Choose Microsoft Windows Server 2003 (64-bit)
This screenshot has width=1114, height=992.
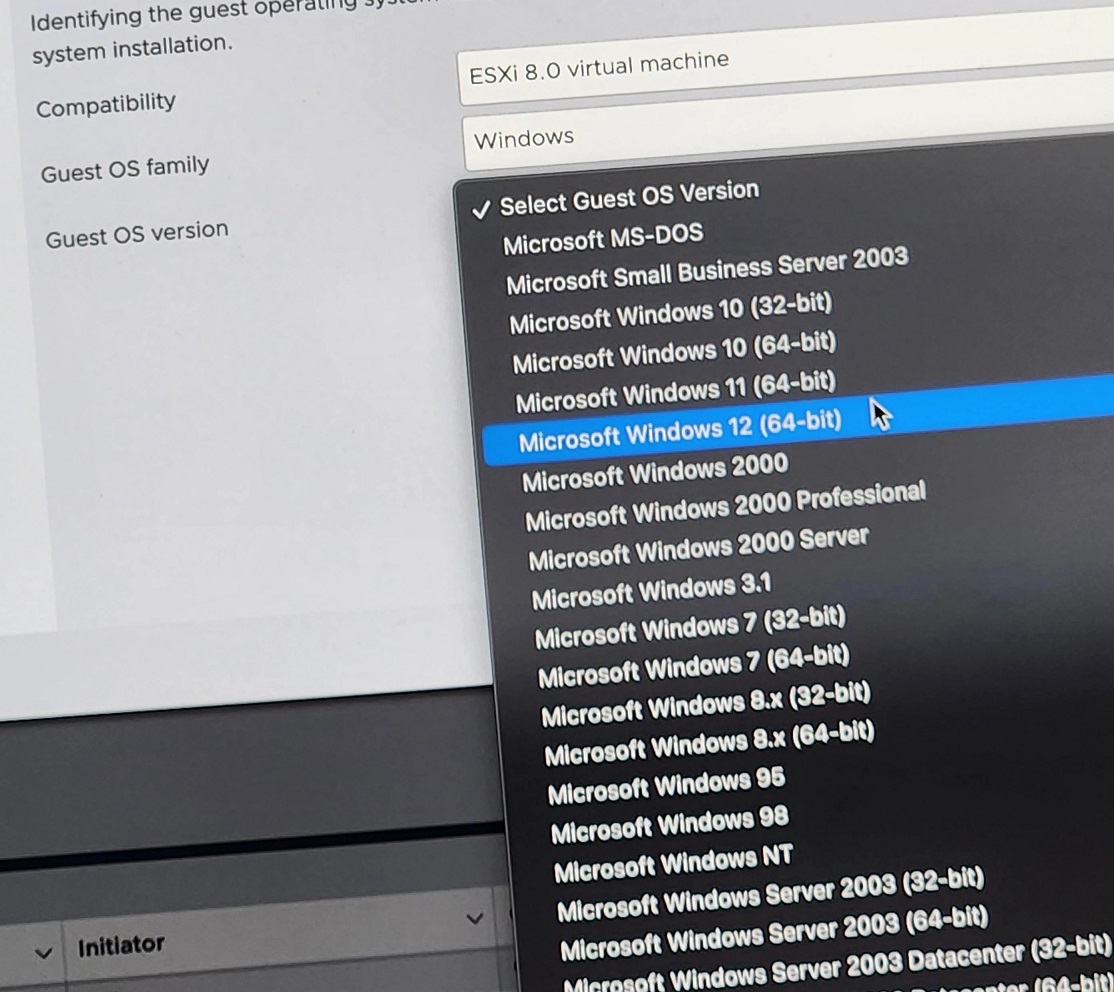tap(774, 933)
